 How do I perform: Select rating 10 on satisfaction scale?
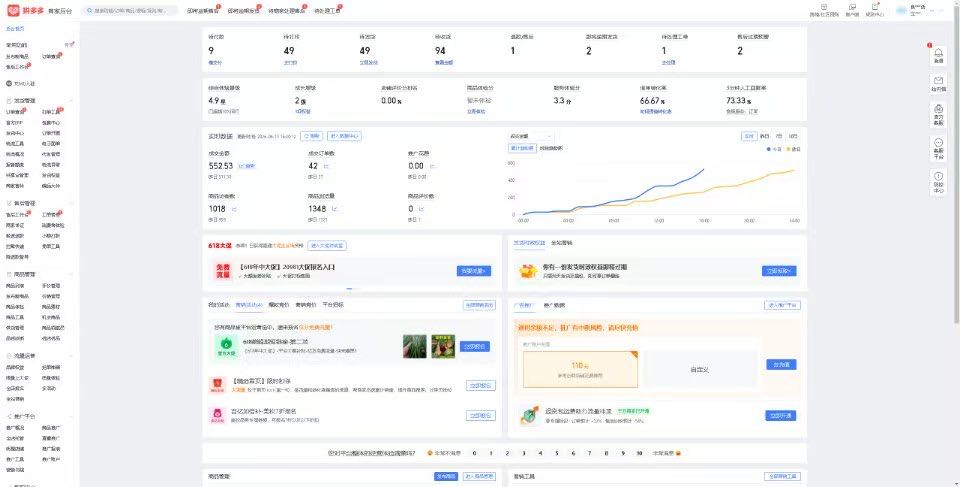[x=639, y=453]
